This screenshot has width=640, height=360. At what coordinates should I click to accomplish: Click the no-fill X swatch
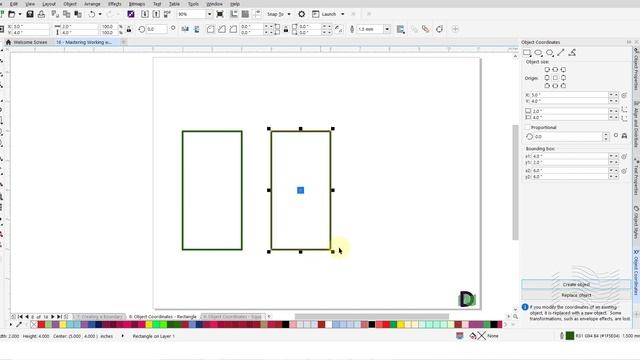(34, 324)
